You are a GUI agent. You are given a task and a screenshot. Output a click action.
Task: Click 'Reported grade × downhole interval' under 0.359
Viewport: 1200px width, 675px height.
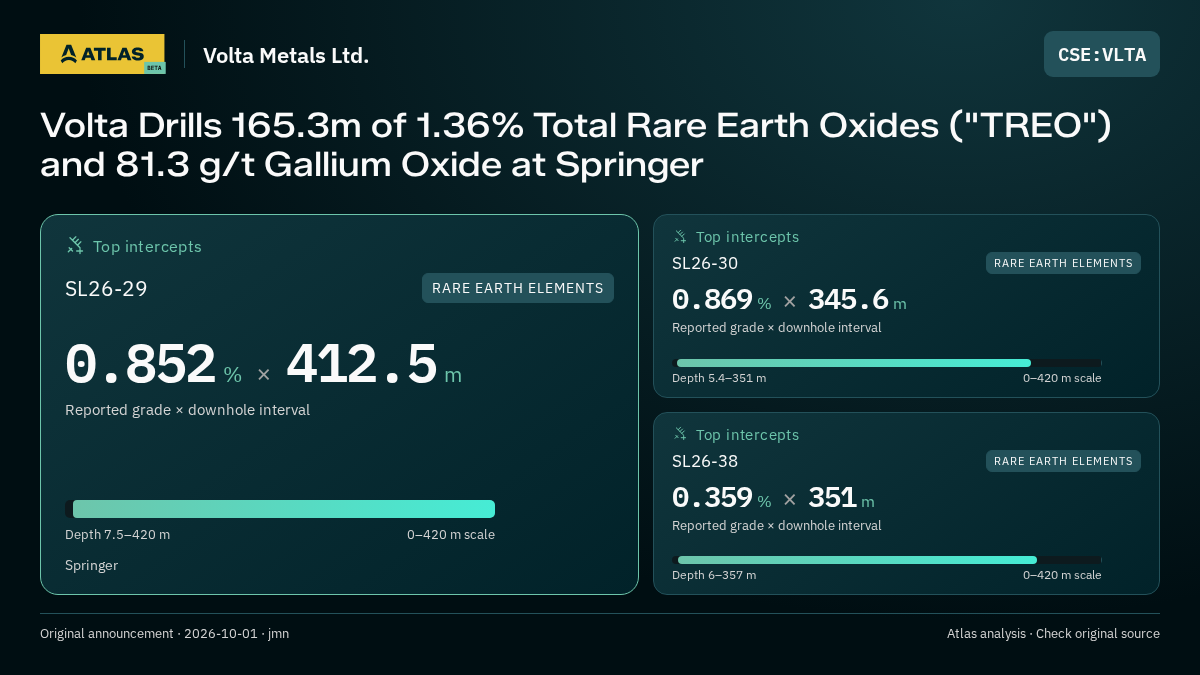coord(777,525)
